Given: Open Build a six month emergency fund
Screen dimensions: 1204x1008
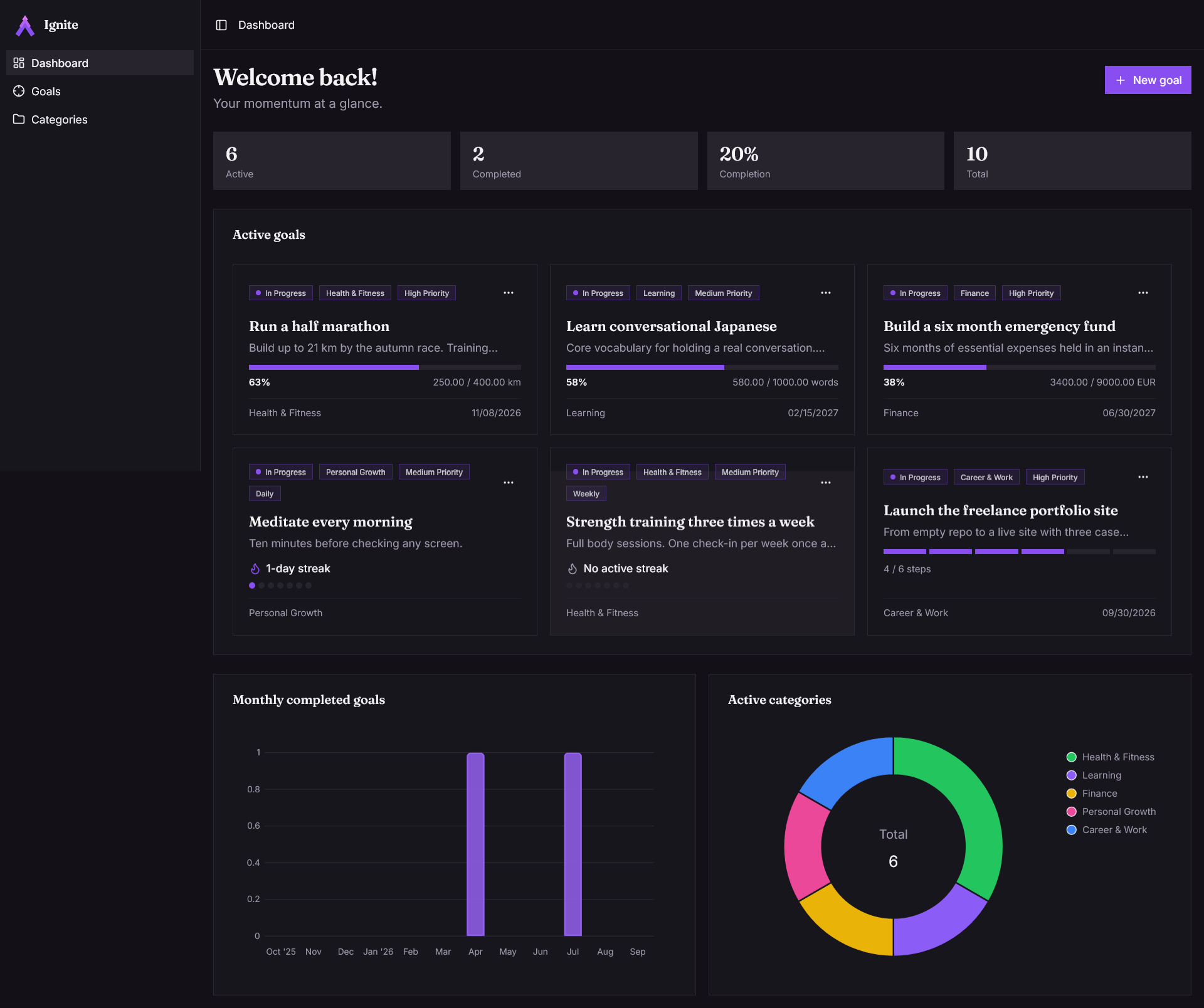Looking at the screenshot, I should (999, 326).
